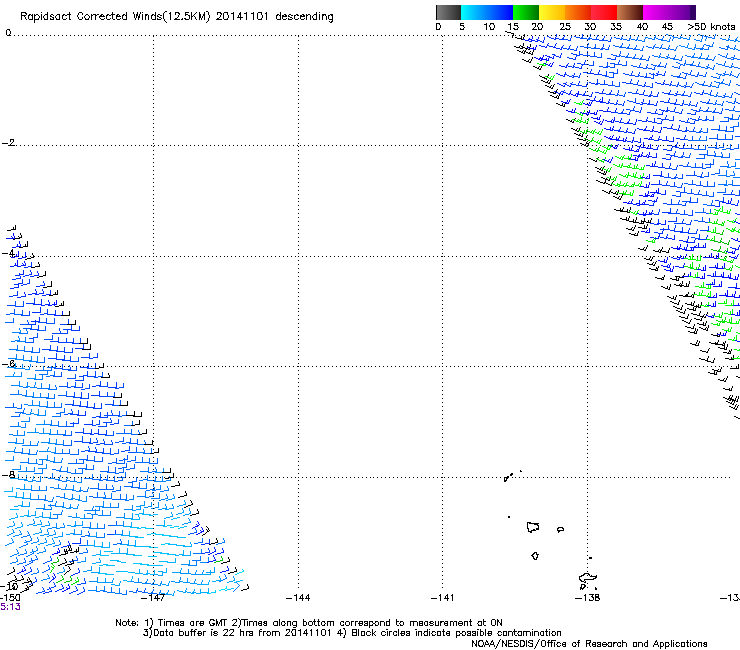740x650 pixels.
Task: Click the blue 10-15 knots color band
Action: click(x=500, y=12)
